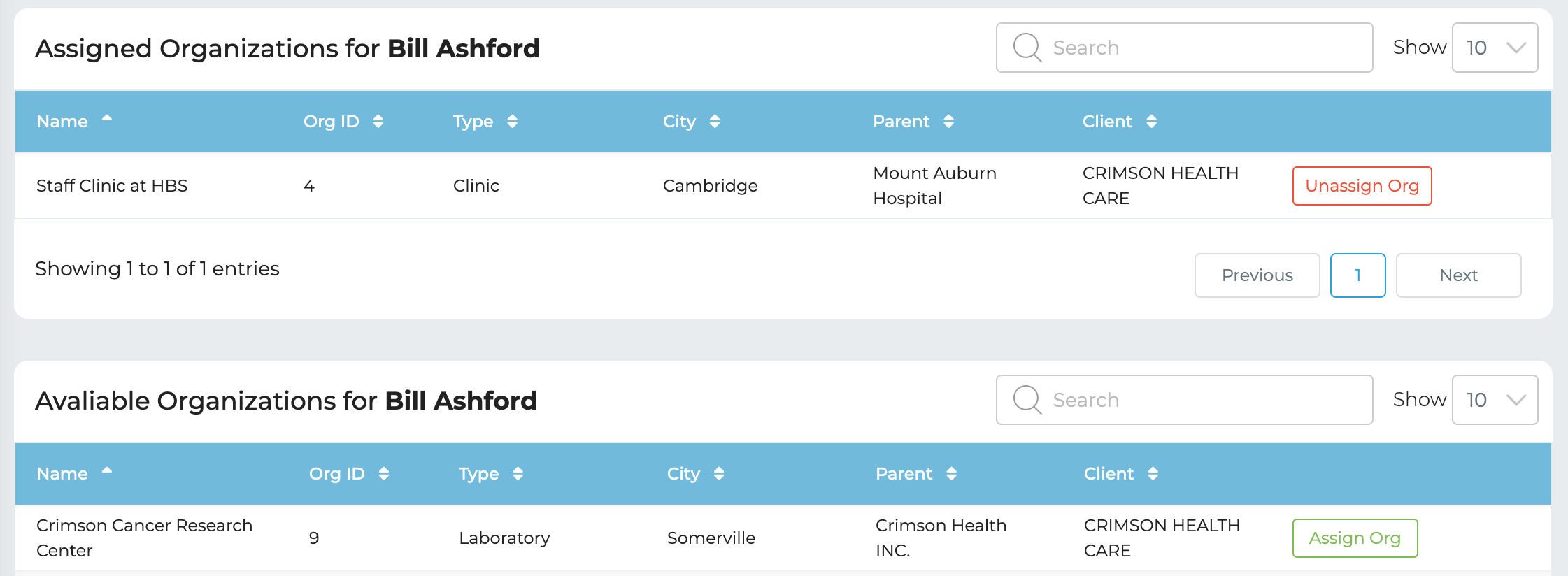Sort assigned table by Client arrows
The height and width of the screenshot is (576, 1568).
point(1151,122)
